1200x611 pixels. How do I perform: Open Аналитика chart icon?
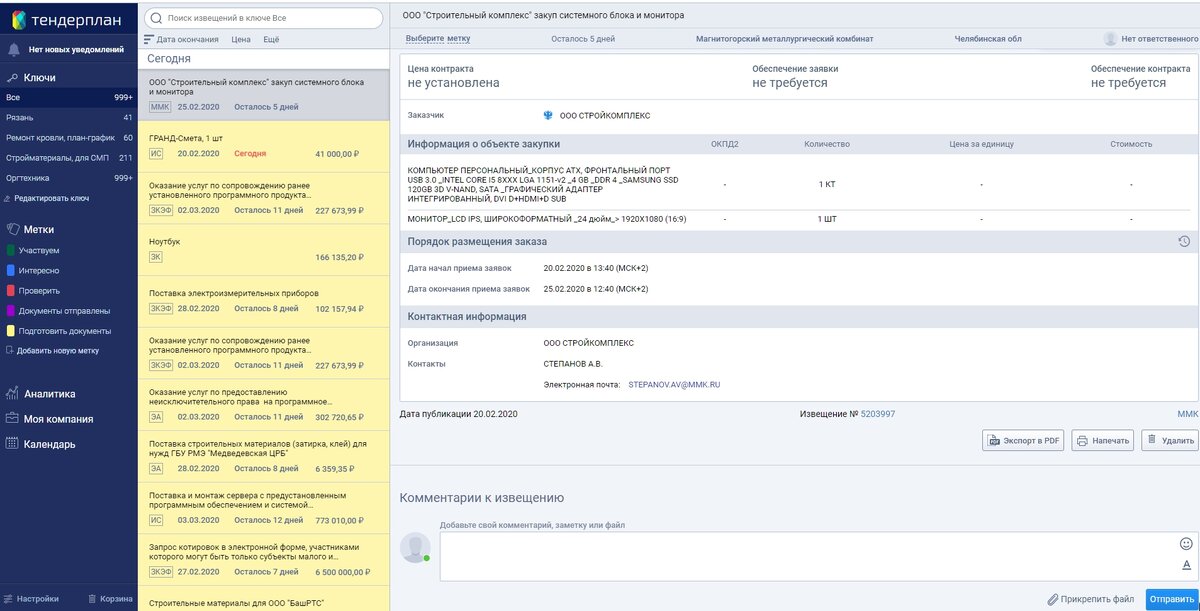point(13,394)
